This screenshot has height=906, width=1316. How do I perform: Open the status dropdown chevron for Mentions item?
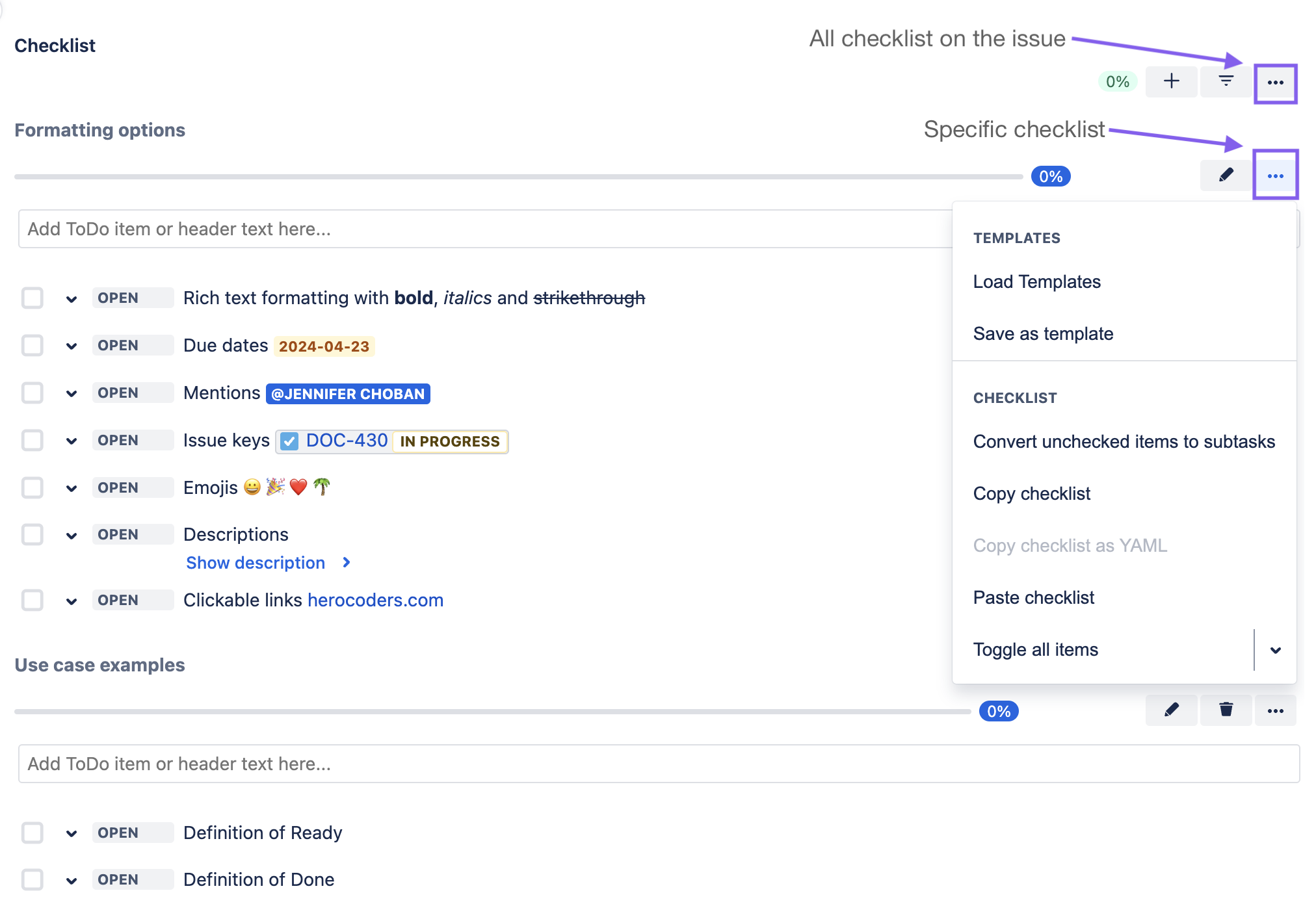[72, 393]
